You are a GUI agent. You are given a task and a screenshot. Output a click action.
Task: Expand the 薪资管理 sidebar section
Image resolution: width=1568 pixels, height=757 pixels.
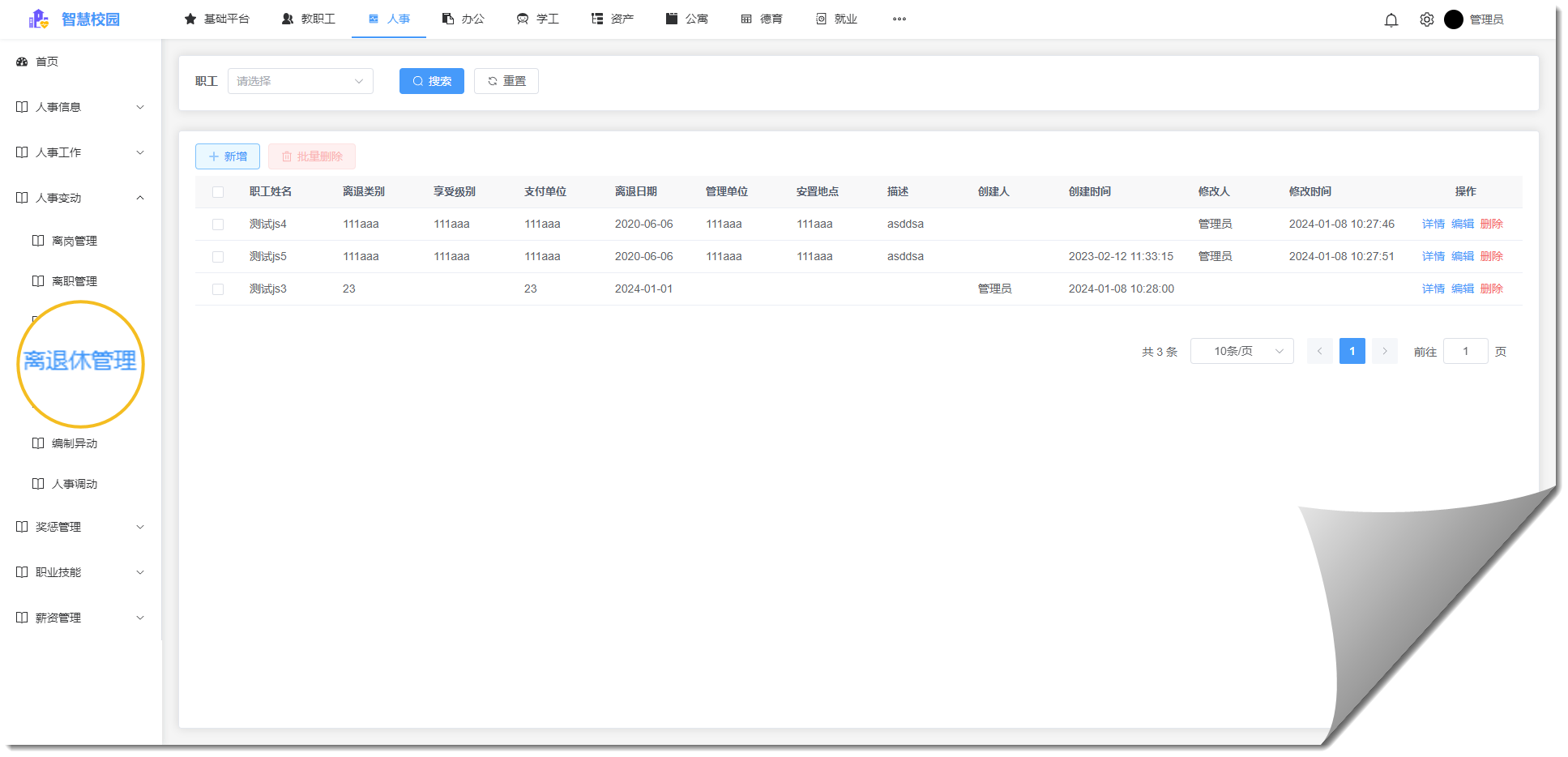[x=79, y=617]
